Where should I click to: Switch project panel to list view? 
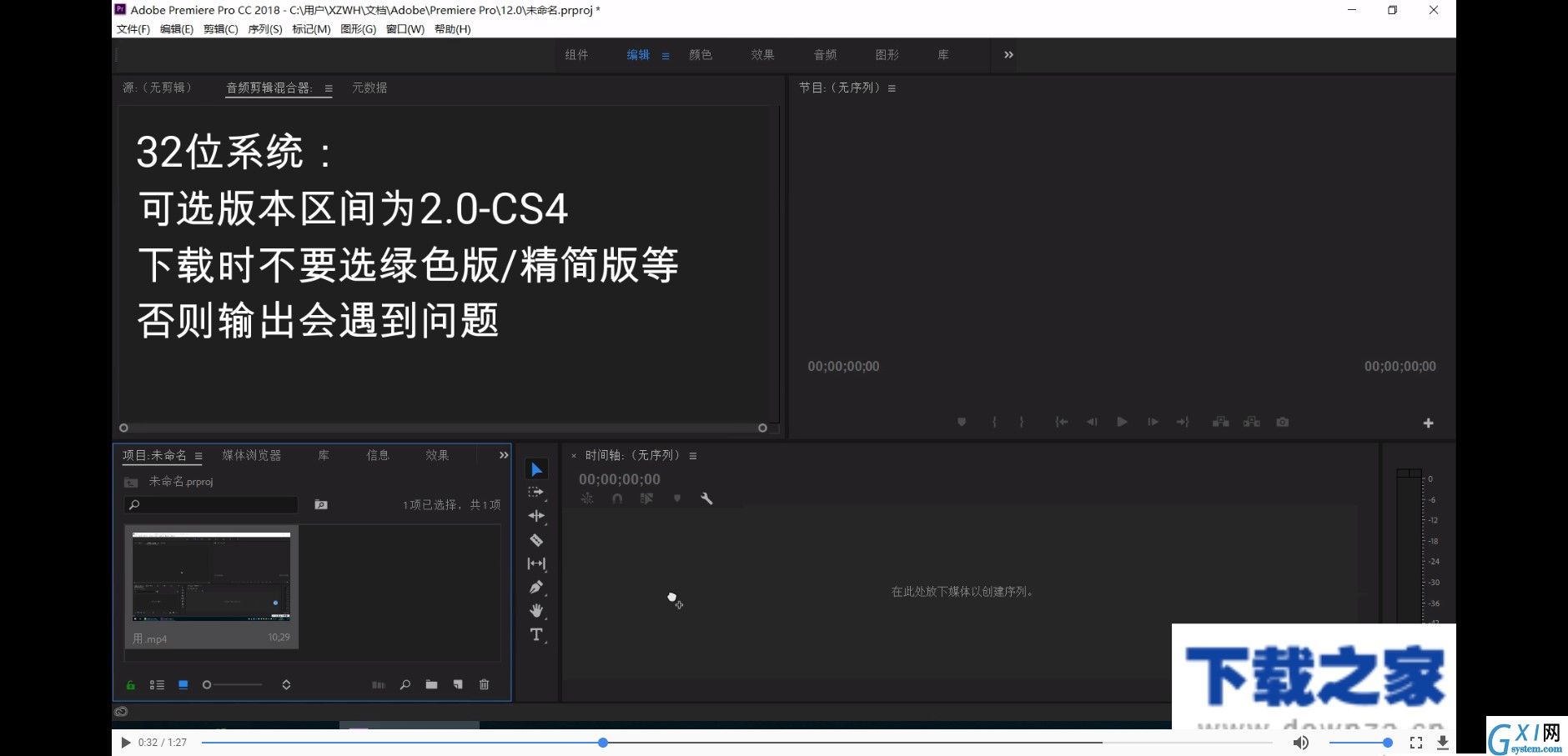coord(157,685)
